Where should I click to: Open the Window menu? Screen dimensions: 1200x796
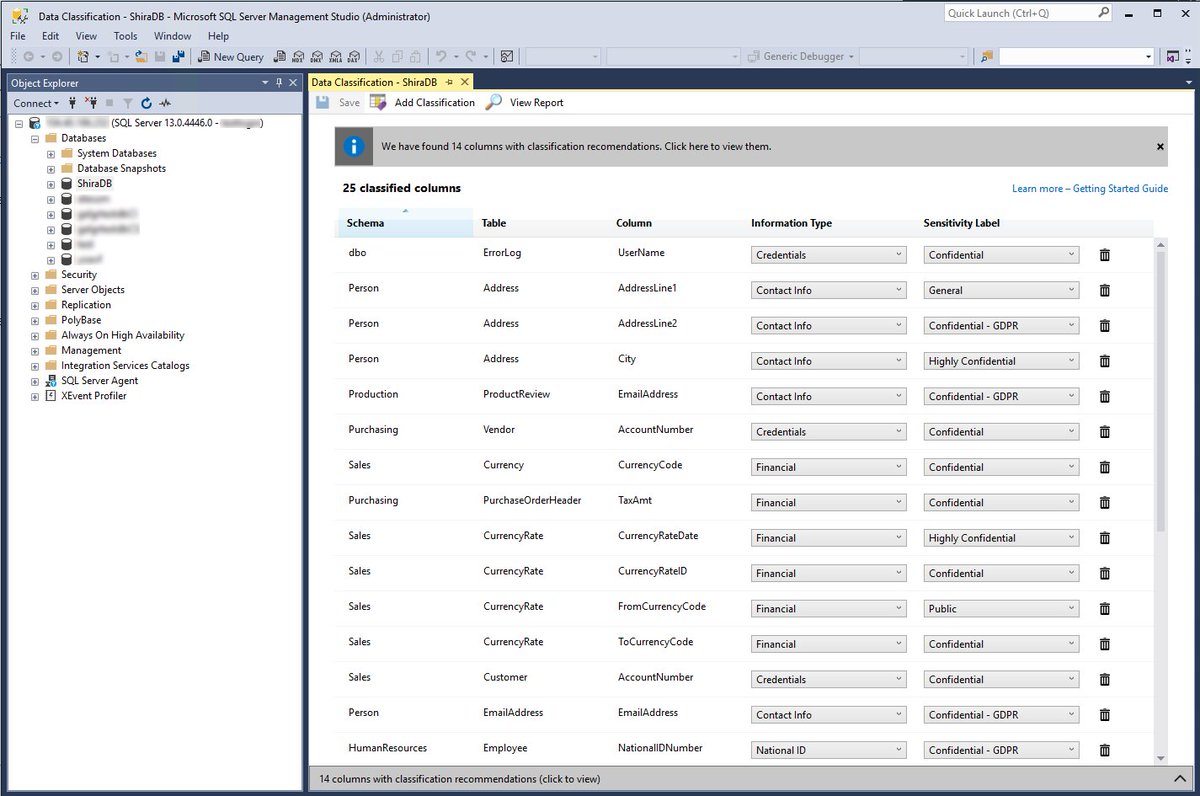point(172,36)
